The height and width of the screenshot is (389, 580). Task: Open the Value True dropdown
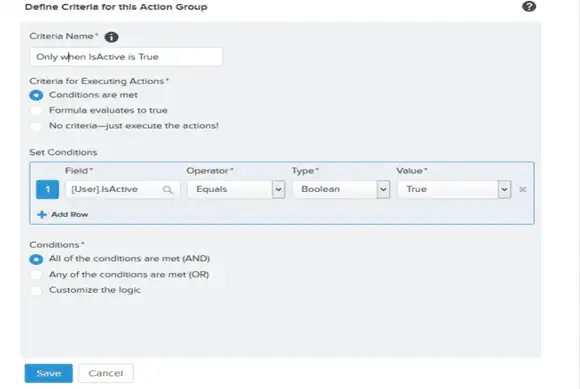(x=454, y=190)
